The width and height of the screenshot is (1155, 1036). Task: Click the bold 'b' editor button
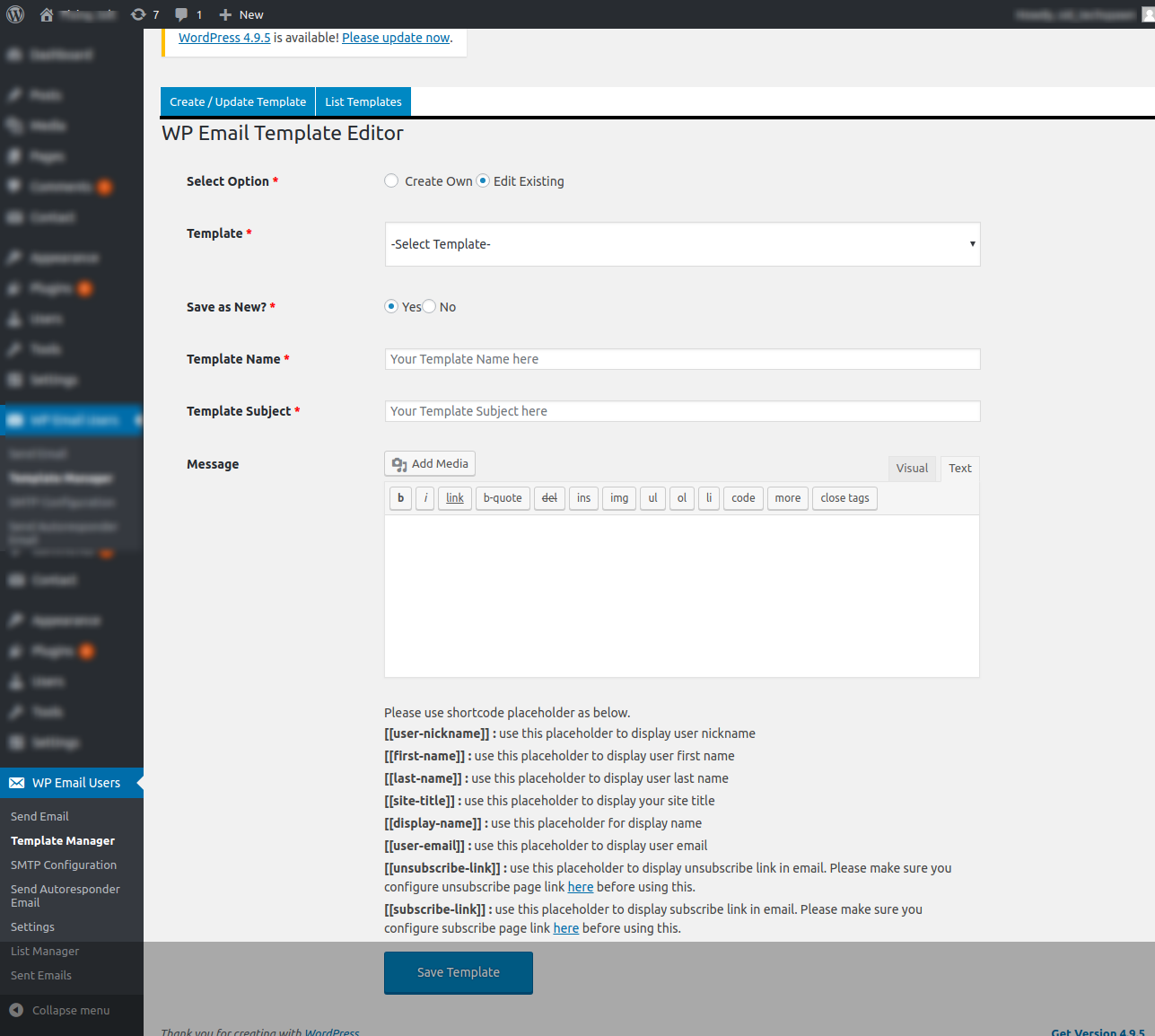[x=400, y=498]
